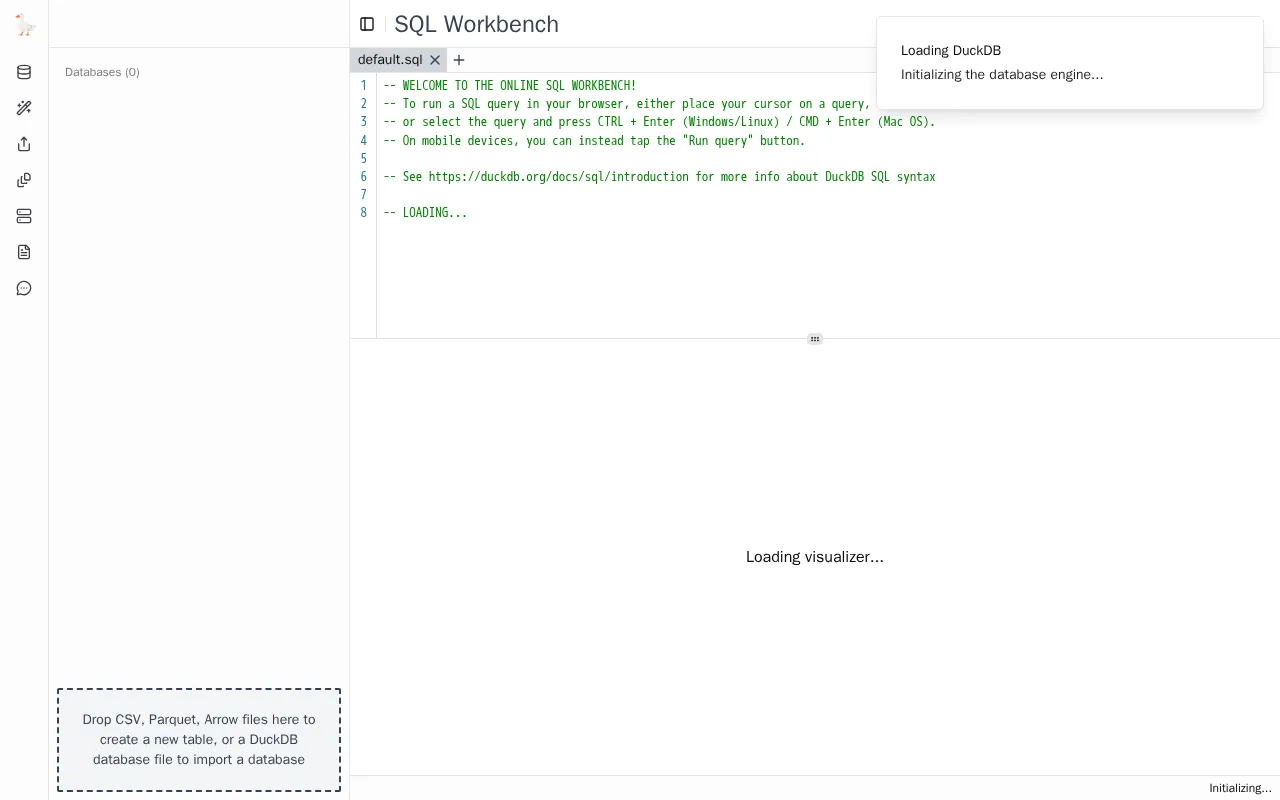Click the CTRL + Enter comment line
1280x800 pixels.
pos(660,122)
